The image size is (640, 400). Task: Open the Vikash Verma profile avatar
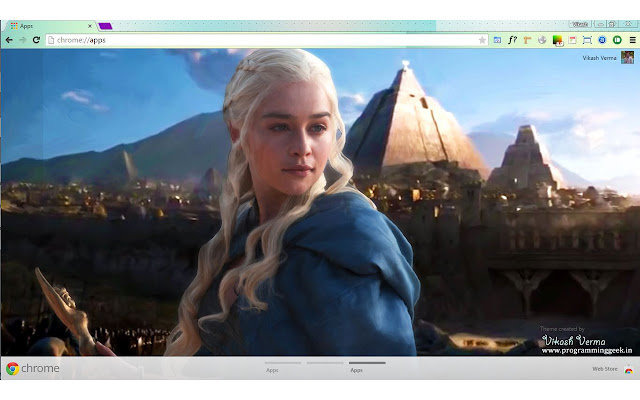coord(627,58)
